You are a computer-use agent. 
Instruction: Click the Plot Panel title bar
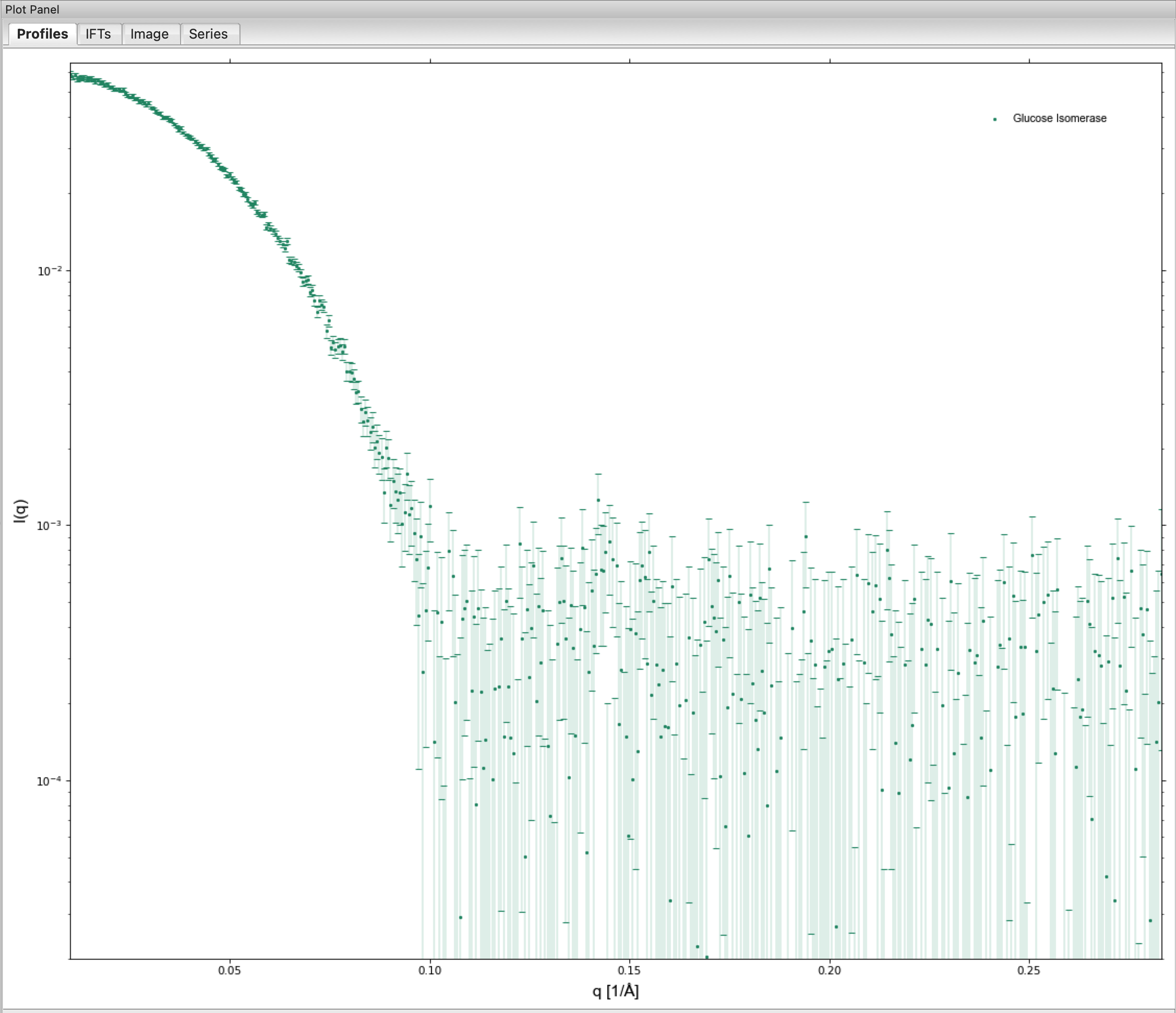pos(32,9)
